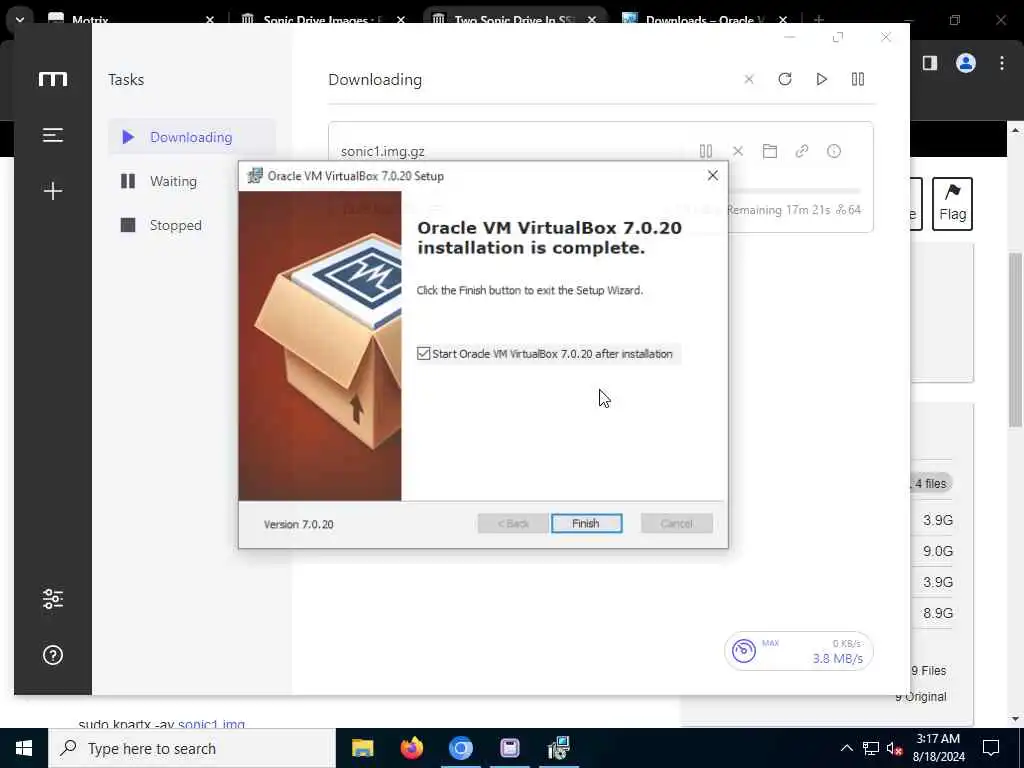
Task: Show hidden system tray icons
Action: click(846, 748)
